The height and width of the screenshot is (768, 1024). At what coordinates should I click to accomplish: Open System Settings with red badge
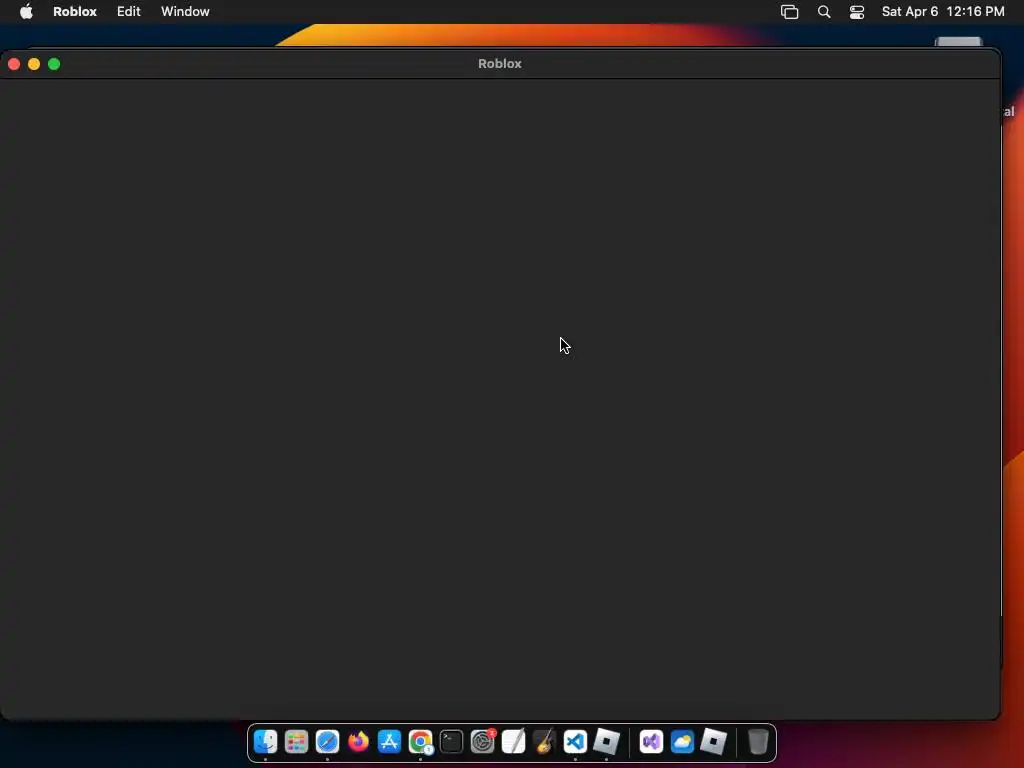[x=483, y=742]
